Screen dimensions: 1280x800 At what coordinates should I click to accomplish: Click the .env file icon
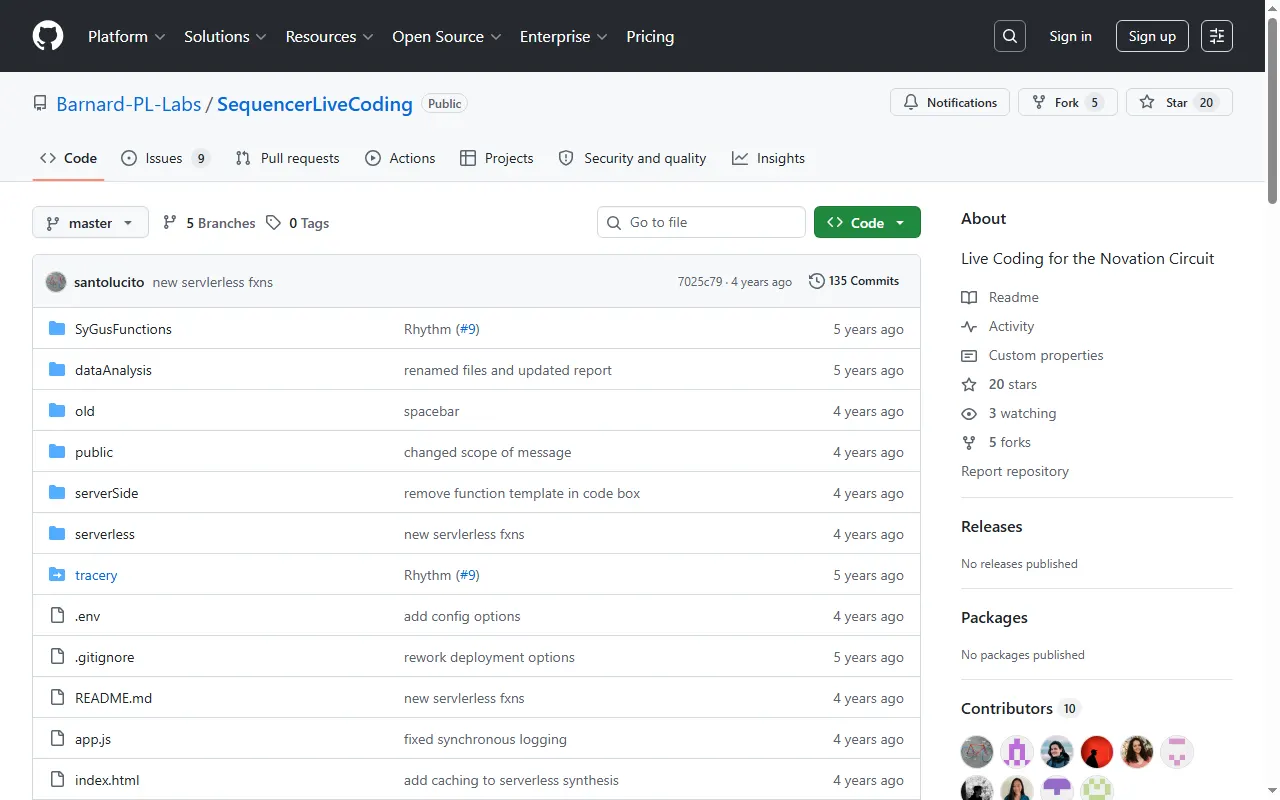[57, 616]
